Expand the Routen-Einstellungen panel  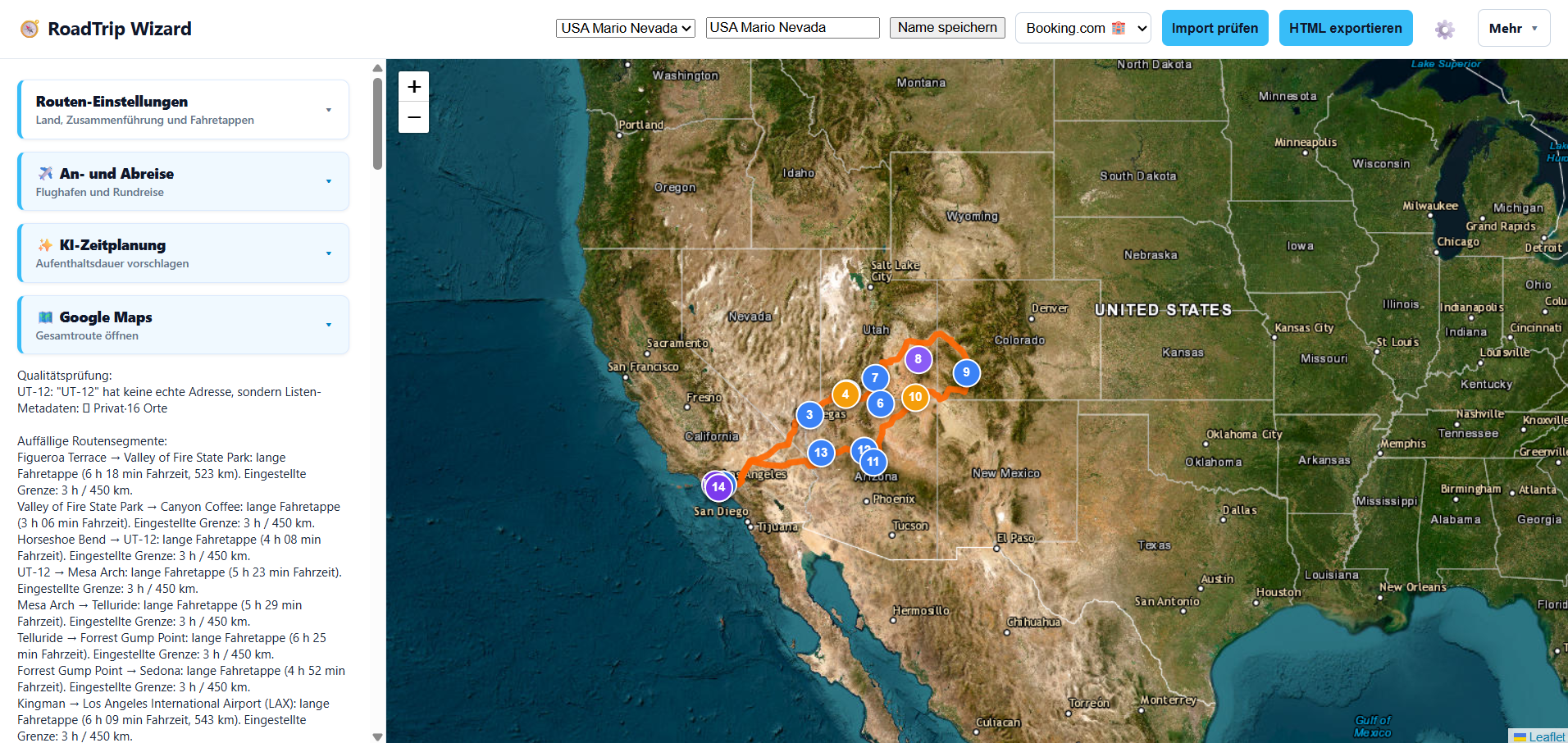184,110
